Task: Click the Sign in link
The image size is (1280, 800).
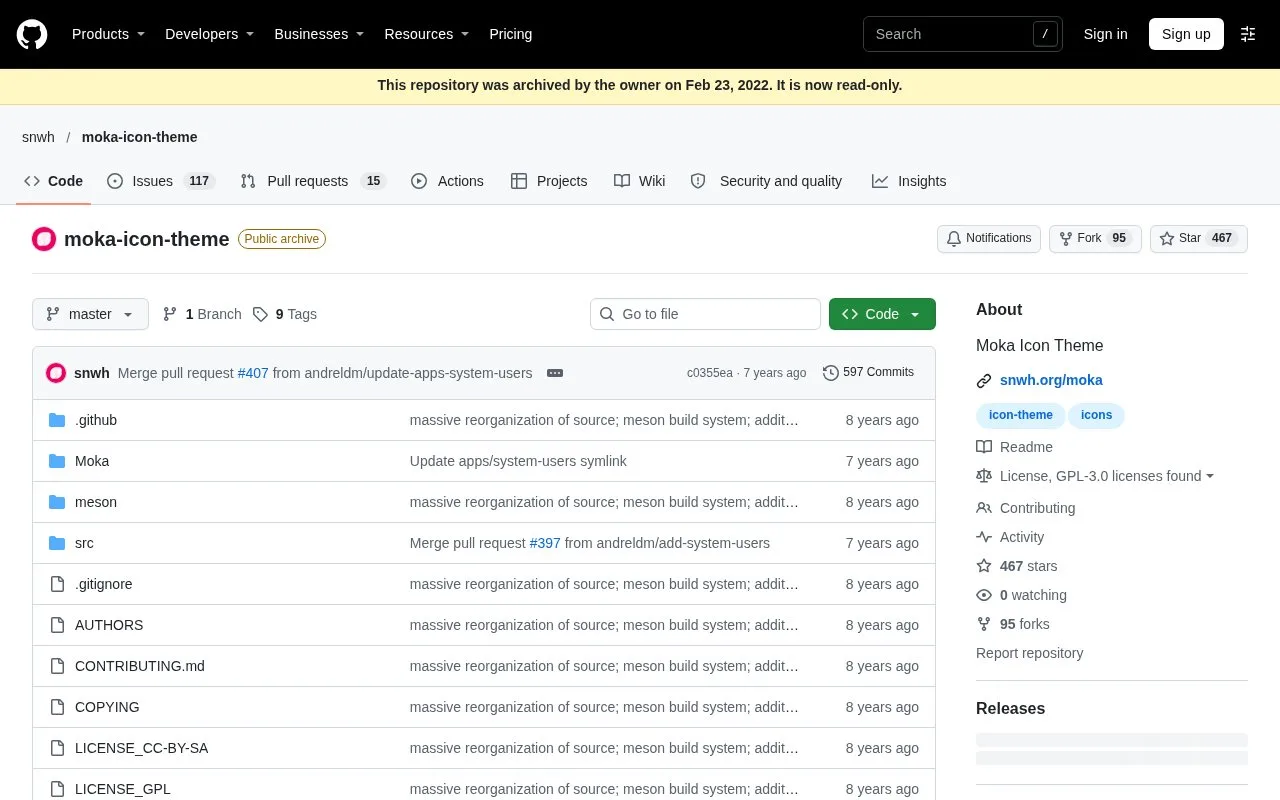Action: (1105, 34)
